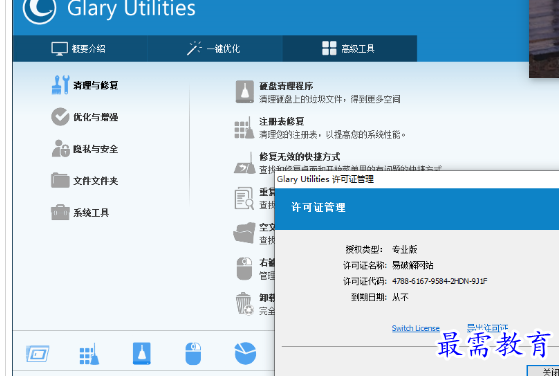The height and width of the screenshot is (376, 559).
Task: Open the disk cleaner brush icon
Action: coord(245,92)
